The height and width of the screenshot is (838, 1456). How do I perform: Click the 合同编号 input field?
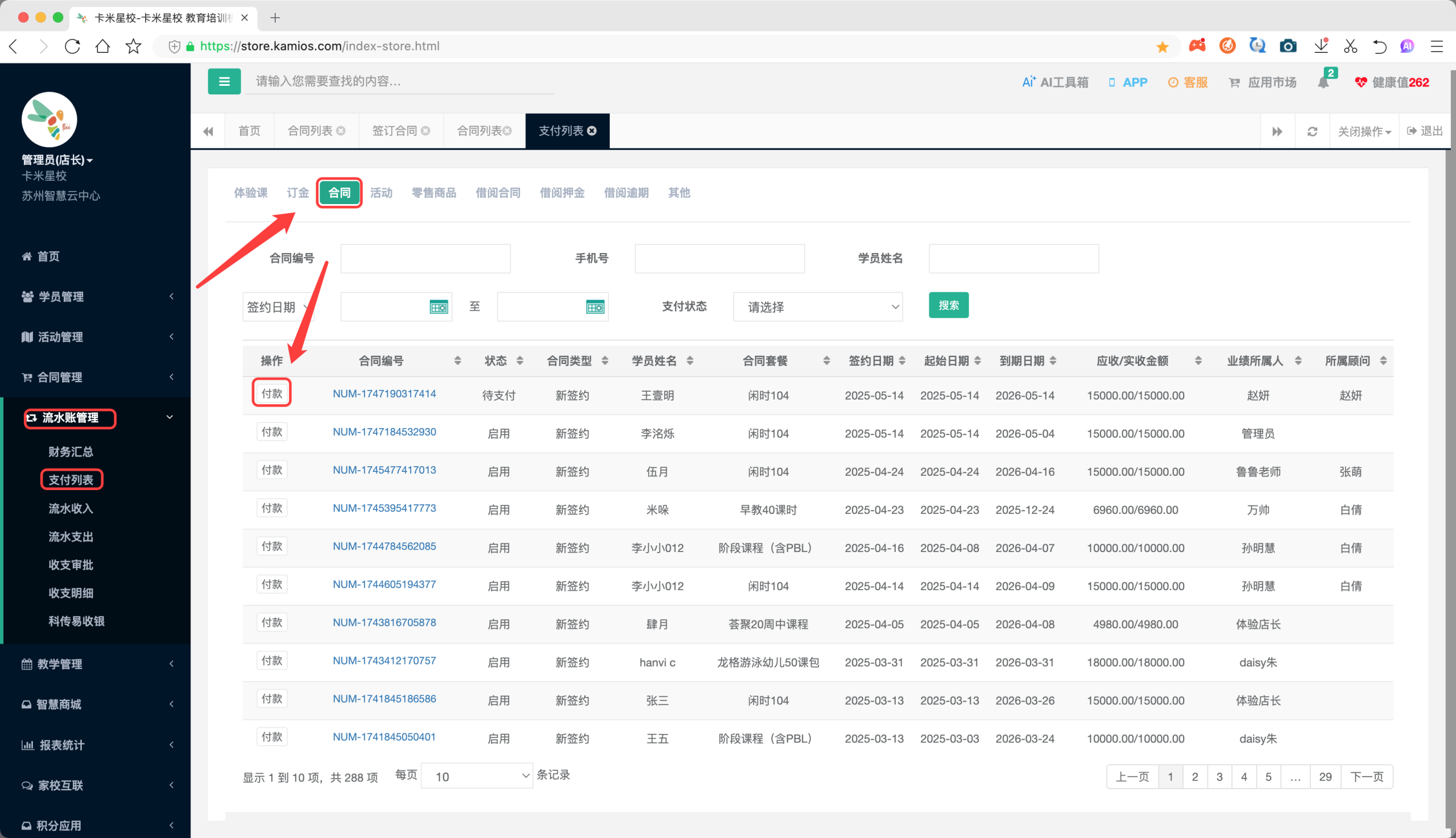pyautogui.click(x=425, y=259)
